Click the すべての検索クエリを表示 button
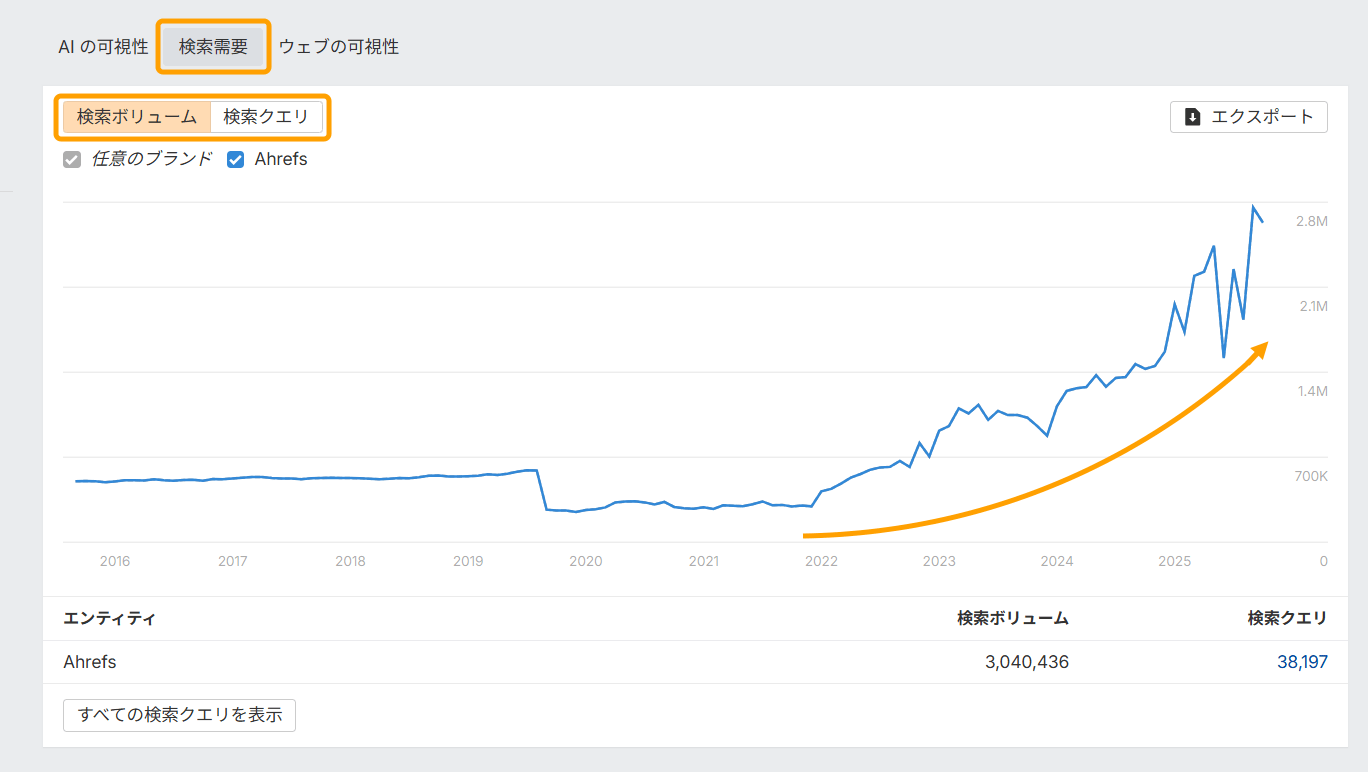Viewport: 1368px width, 772px height. point(179,715)
